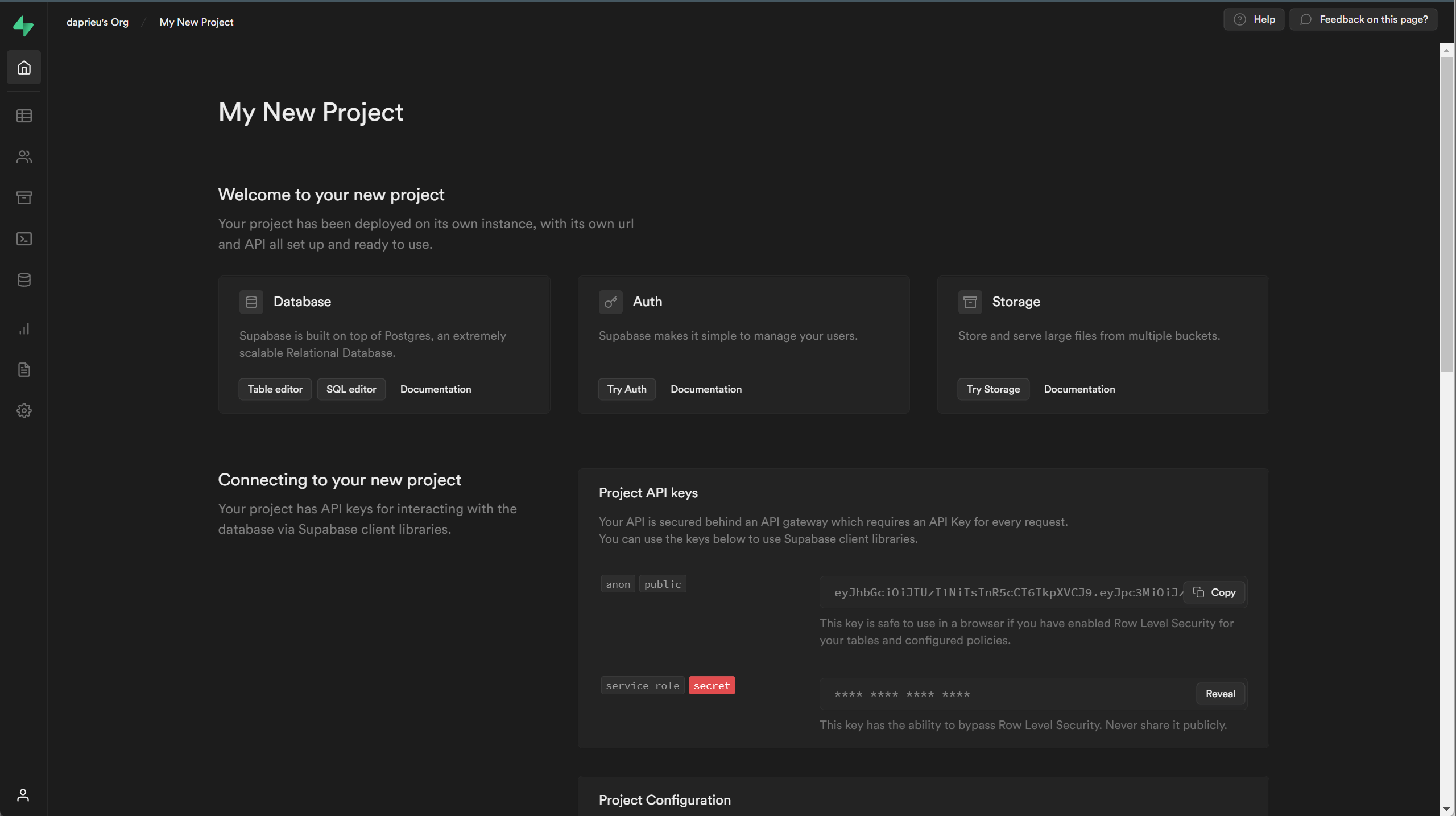Select My New Project breadcrumb
Screen dimensions: 1456x816
click(x=196, y=22)
